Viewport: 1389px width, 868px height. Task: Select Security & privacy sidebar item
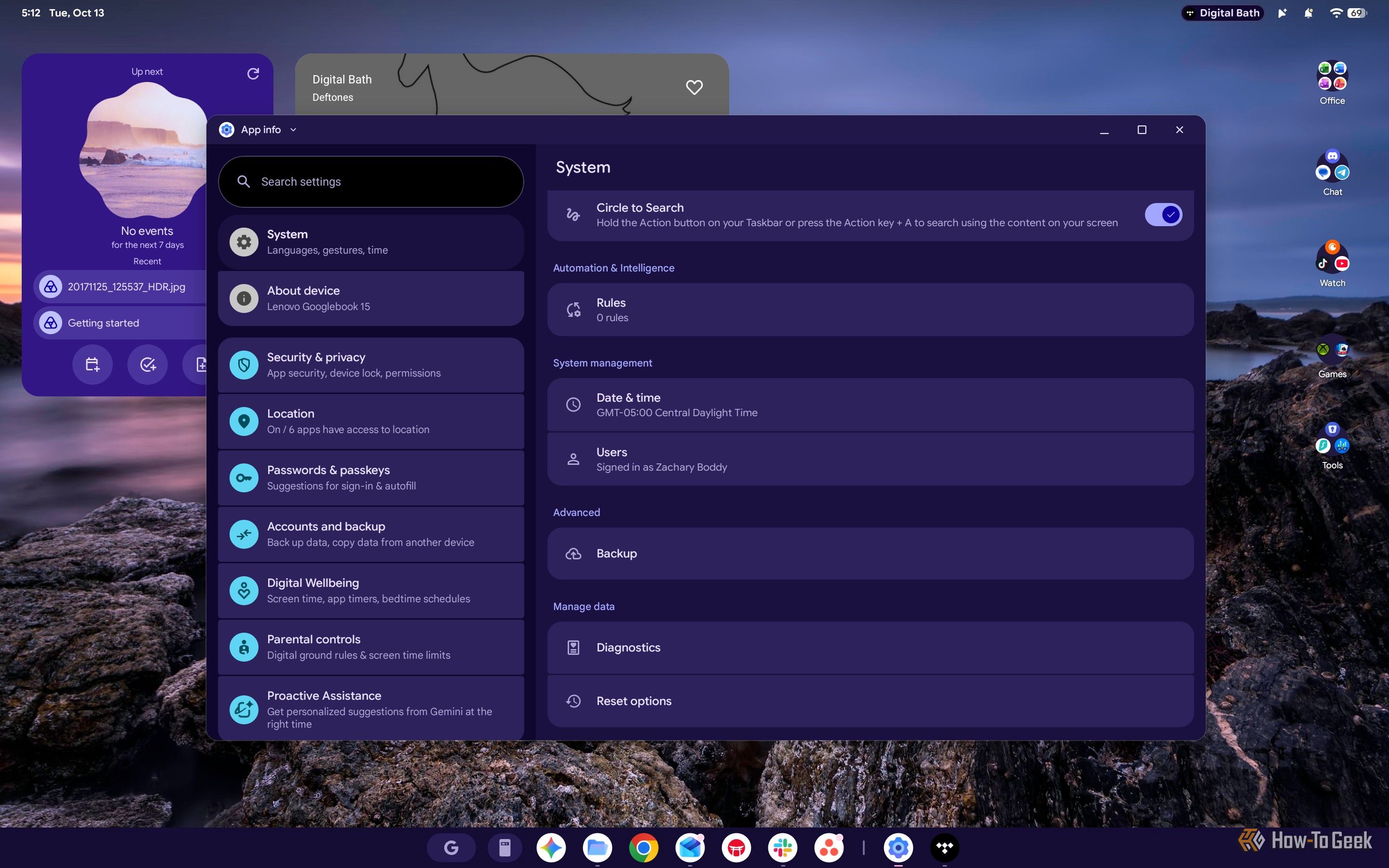pyautogui.click(x=371, y=365)
